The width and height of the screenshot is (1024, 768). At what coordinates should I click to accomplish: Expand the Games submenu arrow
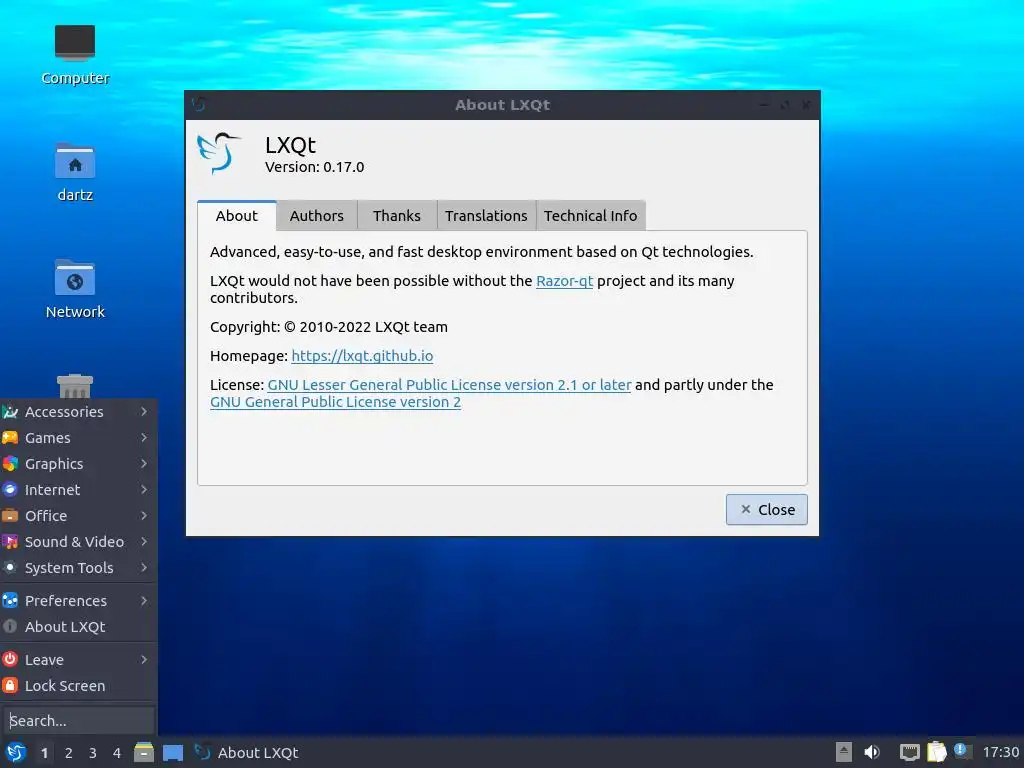tap(144, 438)
